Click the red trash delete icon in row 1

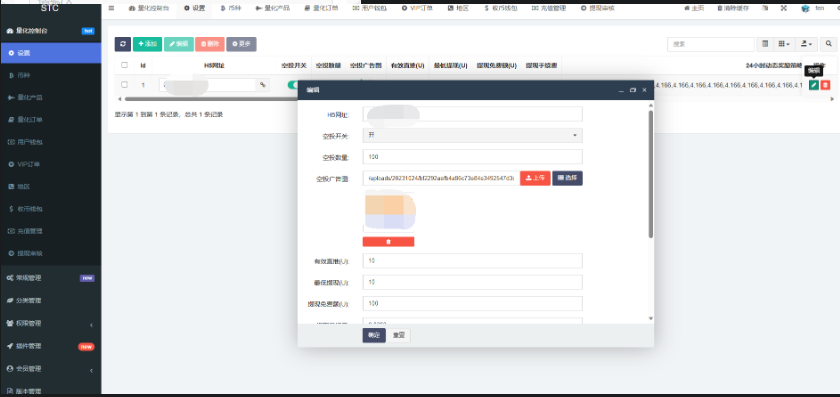point(825,85)
